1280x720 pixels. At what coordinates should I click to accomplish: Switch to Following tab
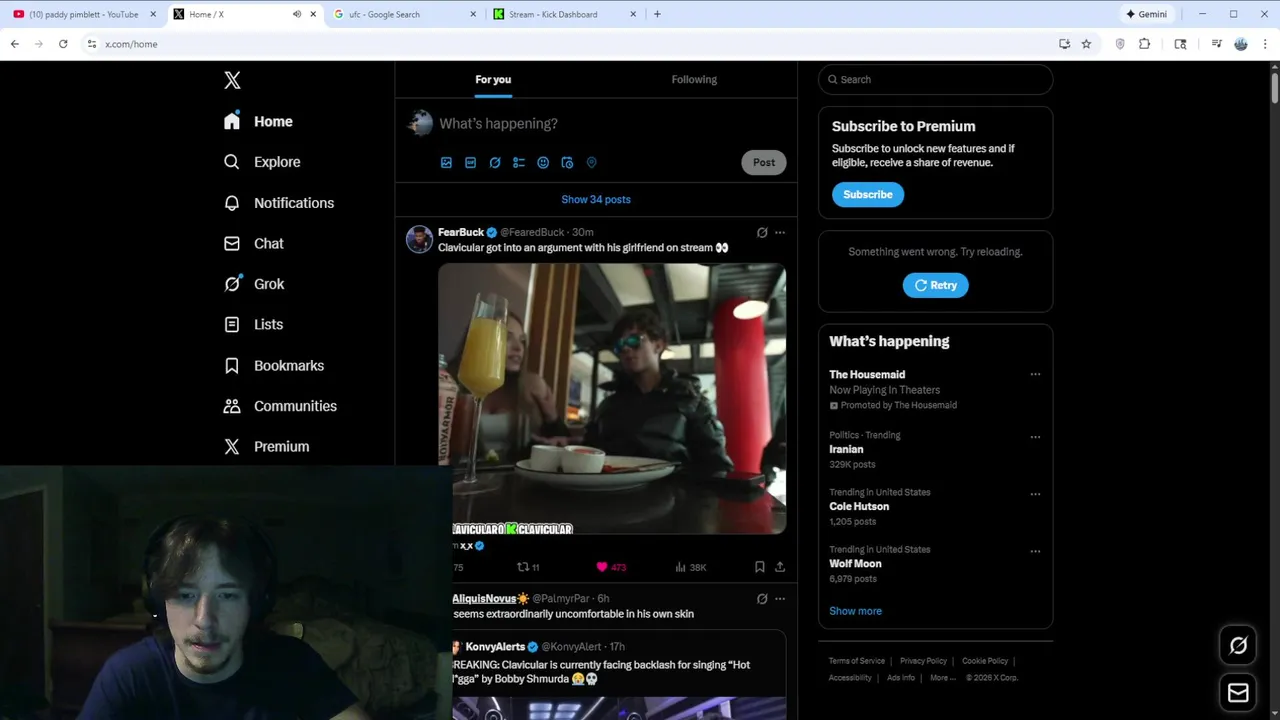[694, 79]
